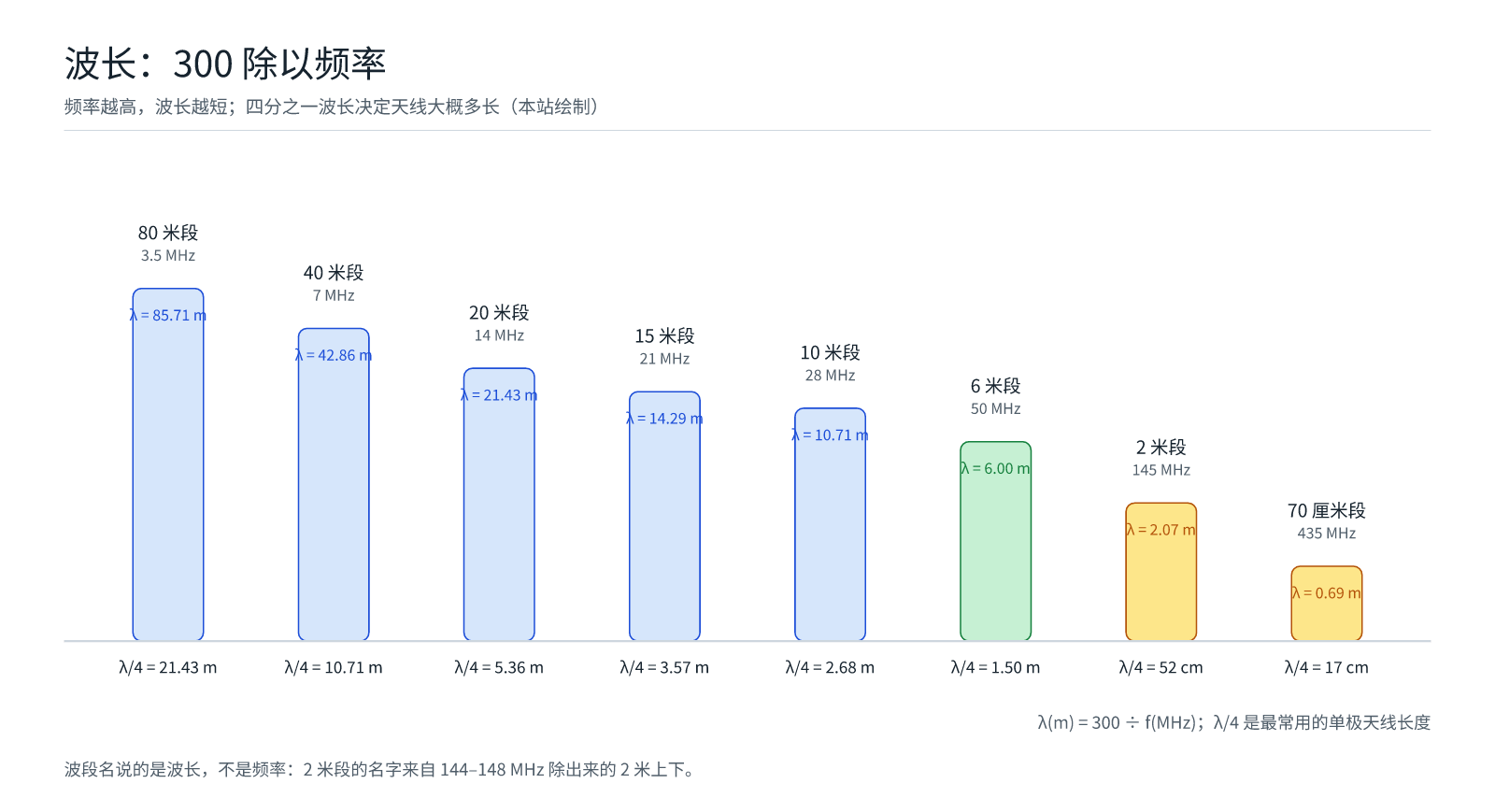The image size is (1495, 812).
Task: Select the λ = 21.43 m bar
Action: coord(499,505)
